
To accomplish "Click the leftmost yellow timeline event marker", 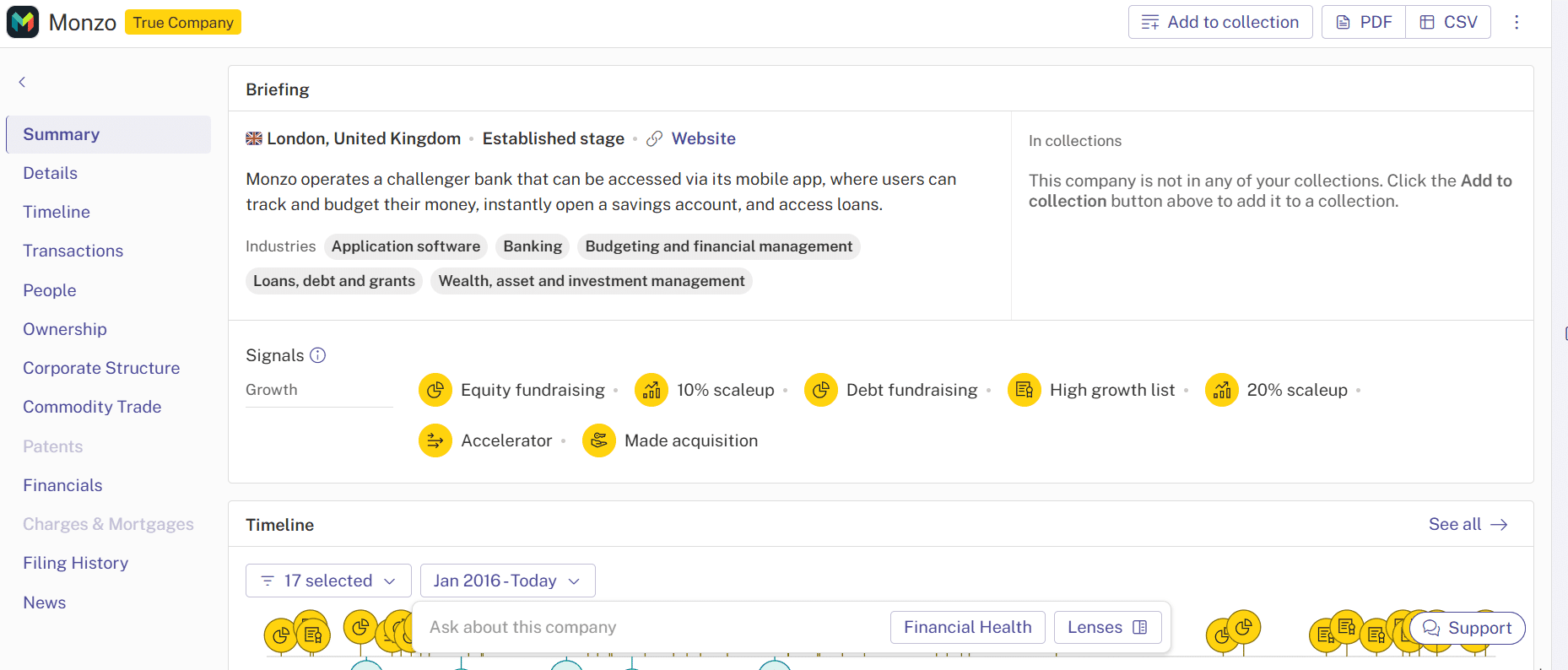I will (281, 635).
